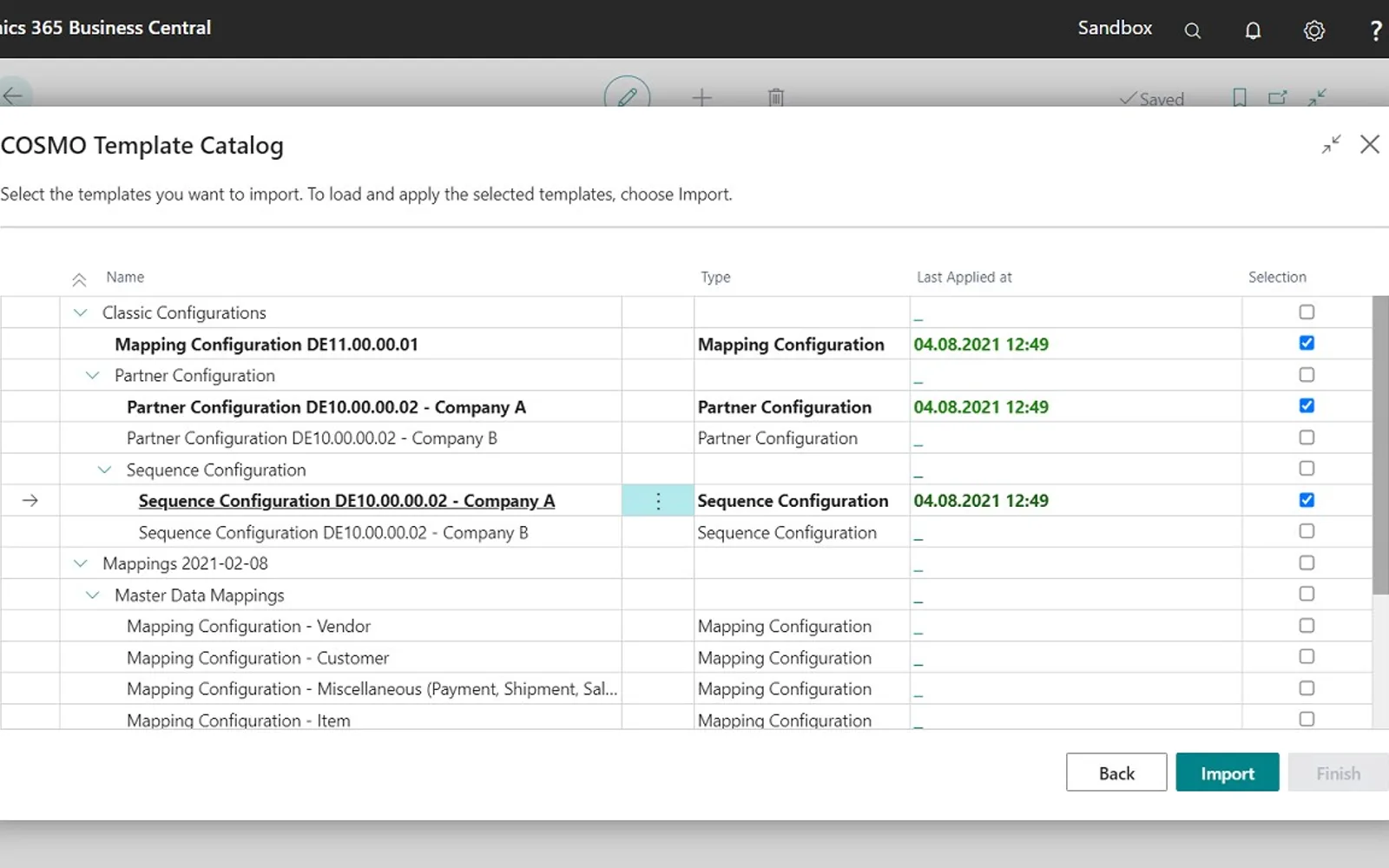Check Partner Configuration Company B selection
The image size is (1389, 868).
[1307, 437]
